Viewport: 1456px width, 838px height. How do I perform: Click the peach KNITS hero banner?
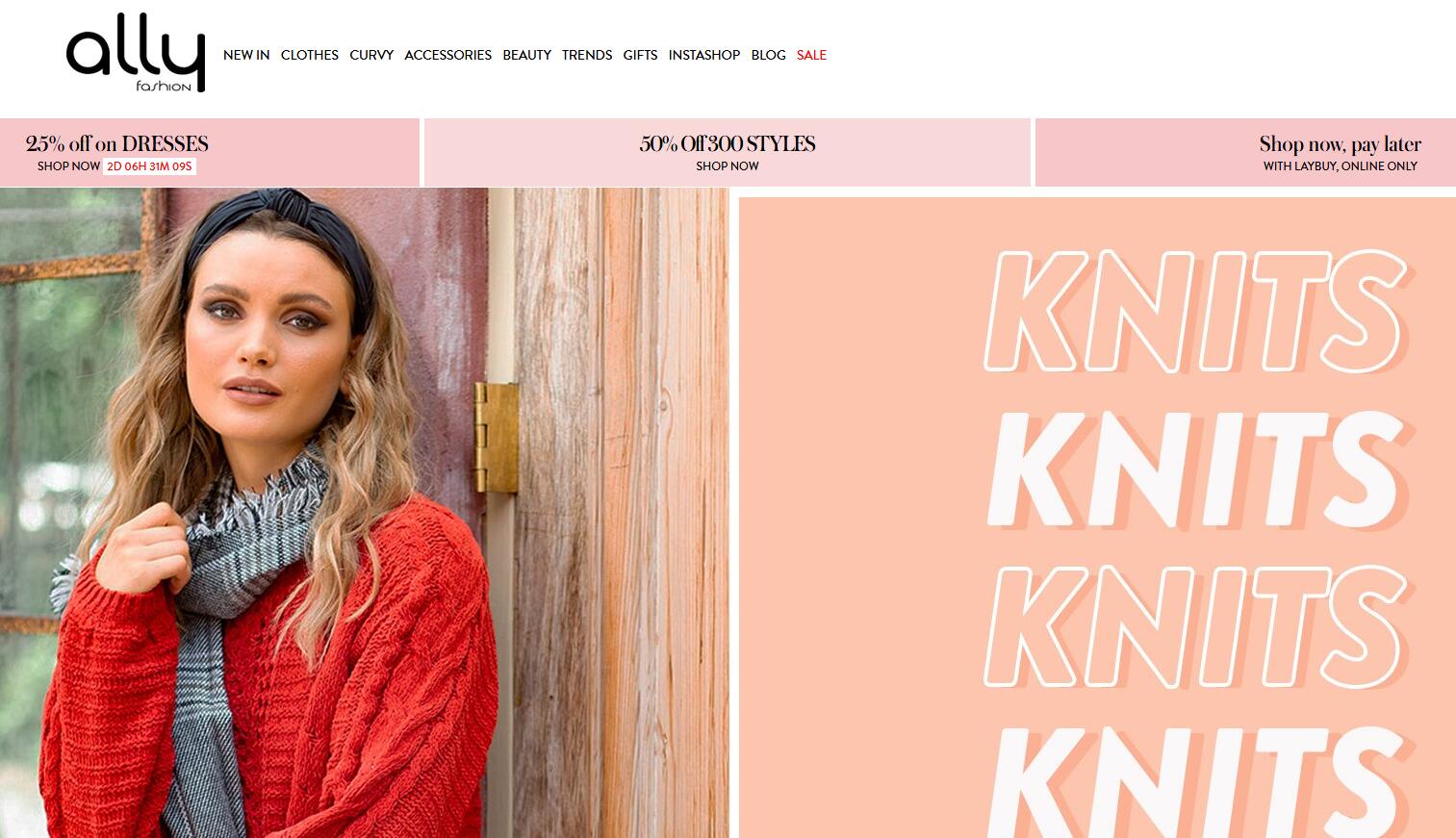(1097, 518)
